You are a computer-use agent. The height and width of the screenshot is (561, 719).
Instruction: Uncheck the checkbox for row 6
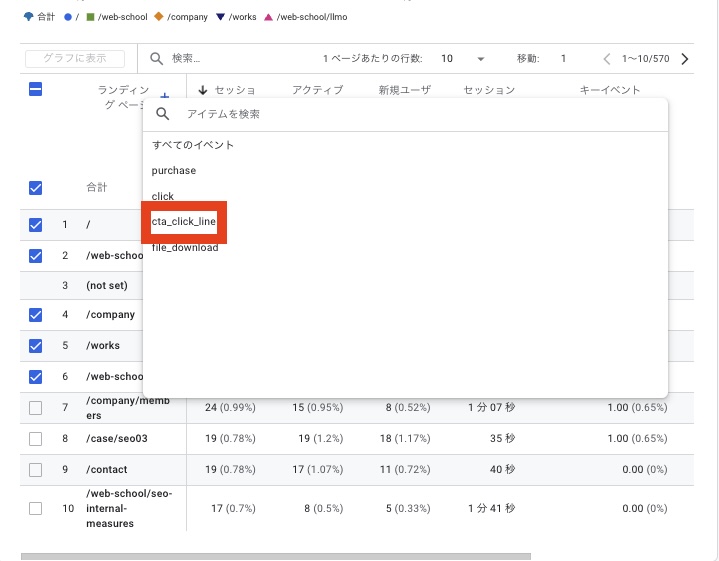pos(35,377)
